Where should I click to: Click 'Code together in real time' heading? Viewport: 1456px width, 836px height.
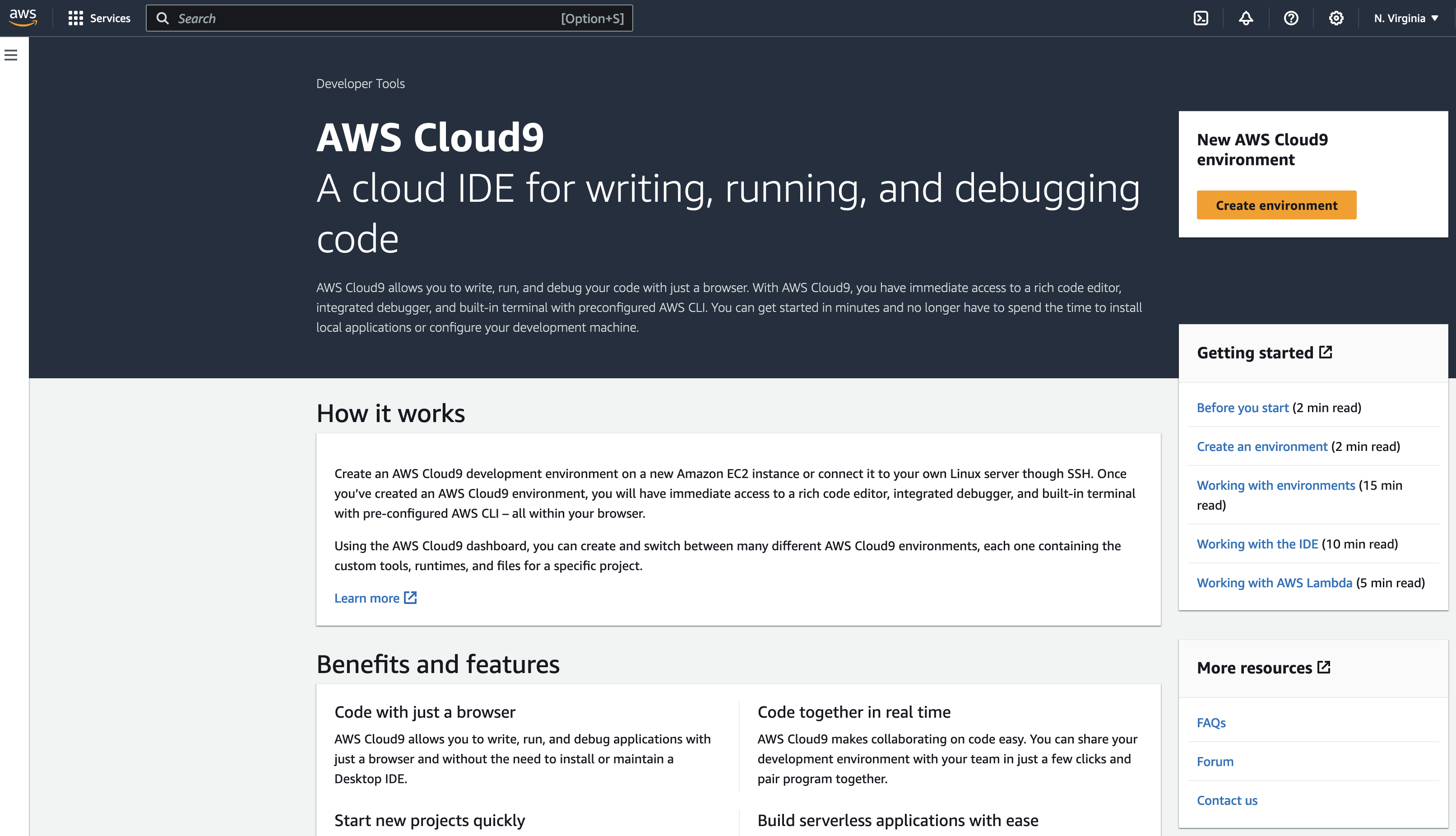[854, 712]
